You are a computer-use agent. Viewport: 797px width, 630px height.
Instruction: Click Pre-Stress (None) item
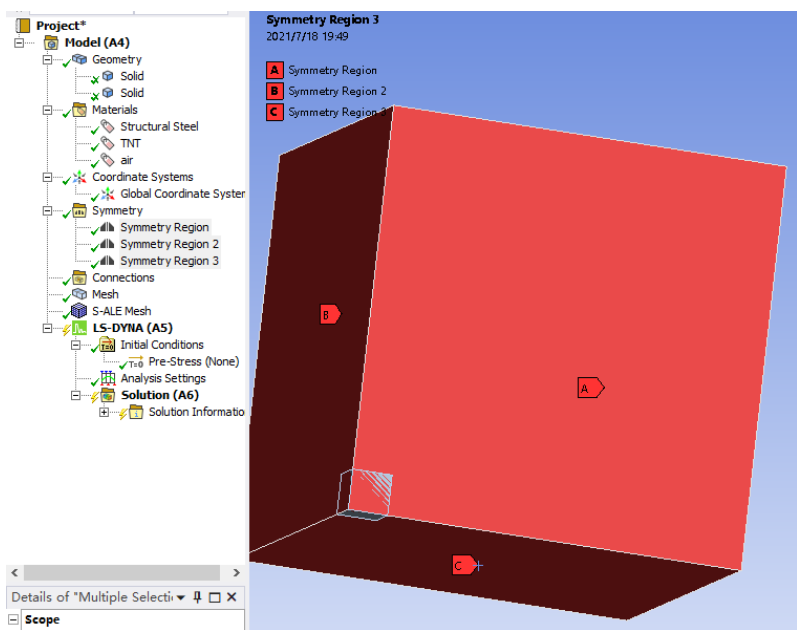193,361
